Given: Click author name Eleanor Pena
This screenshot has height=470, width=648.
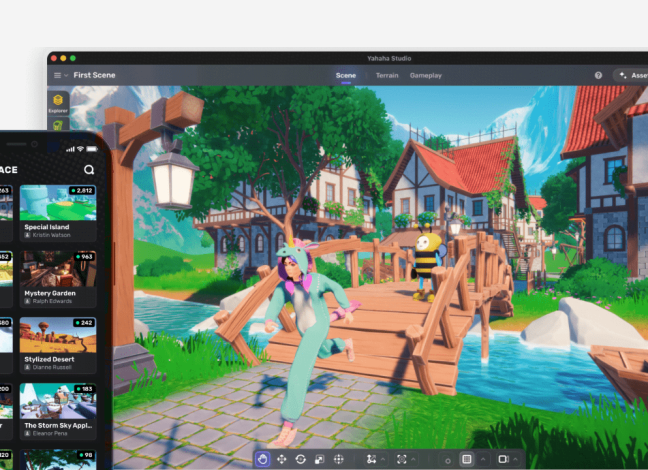Looking at the screenshot, I should 50,433.
